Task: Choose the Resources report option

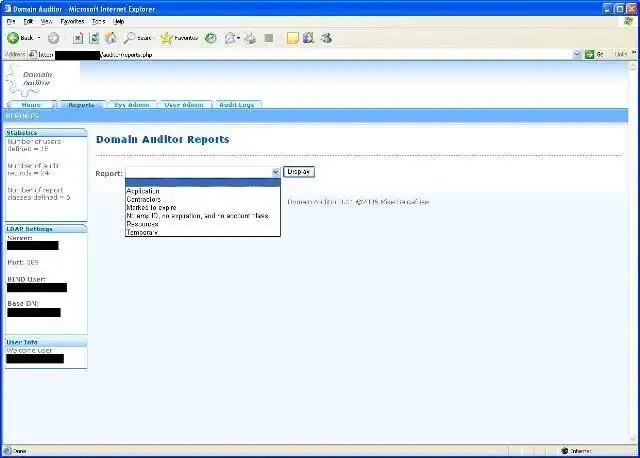Action: pyautogui.click(x=203, y=224)
